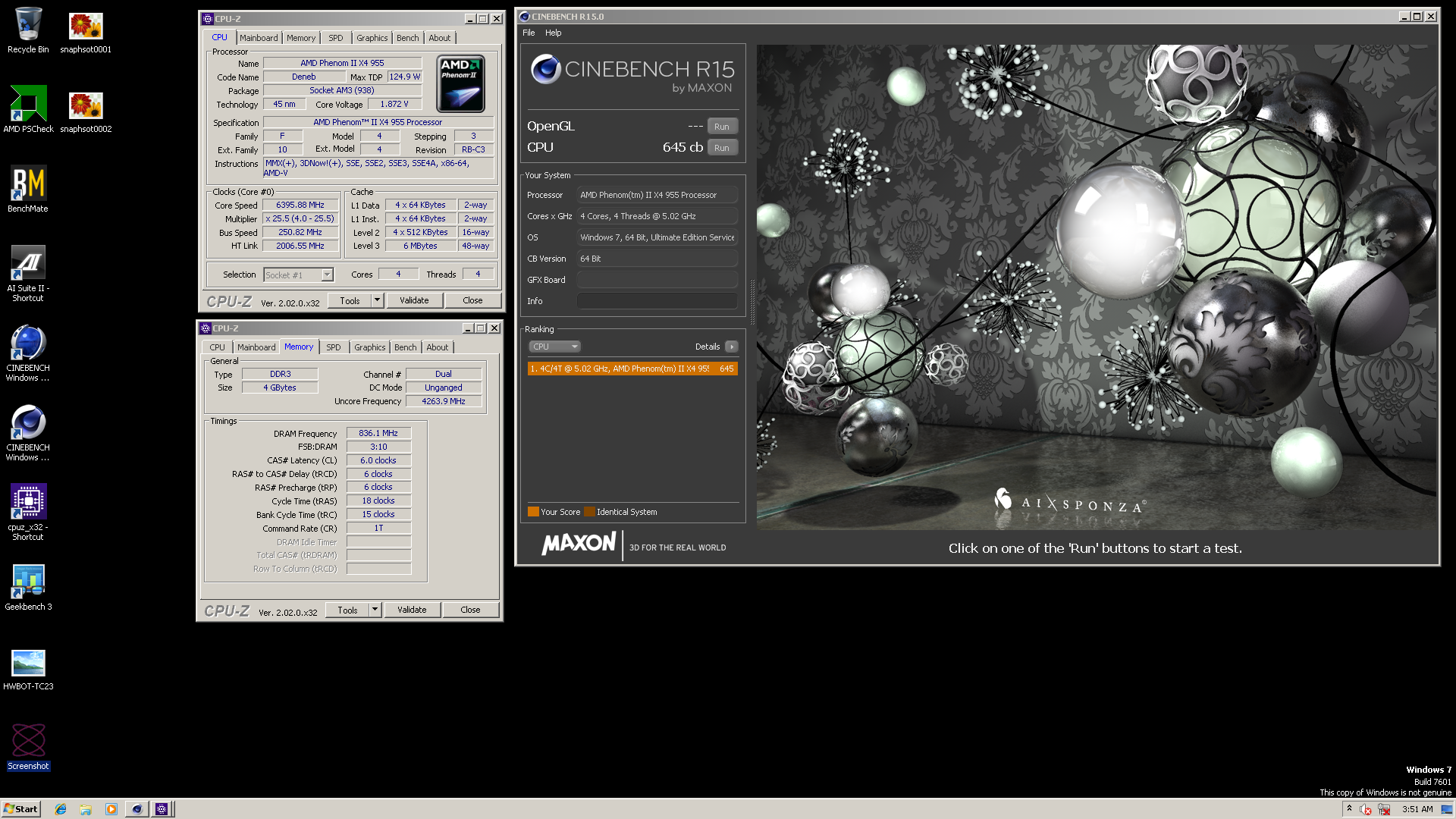Click the Your Score orange legend swatch
This screenshot has height=819, width=1456.
pos(533,512)
